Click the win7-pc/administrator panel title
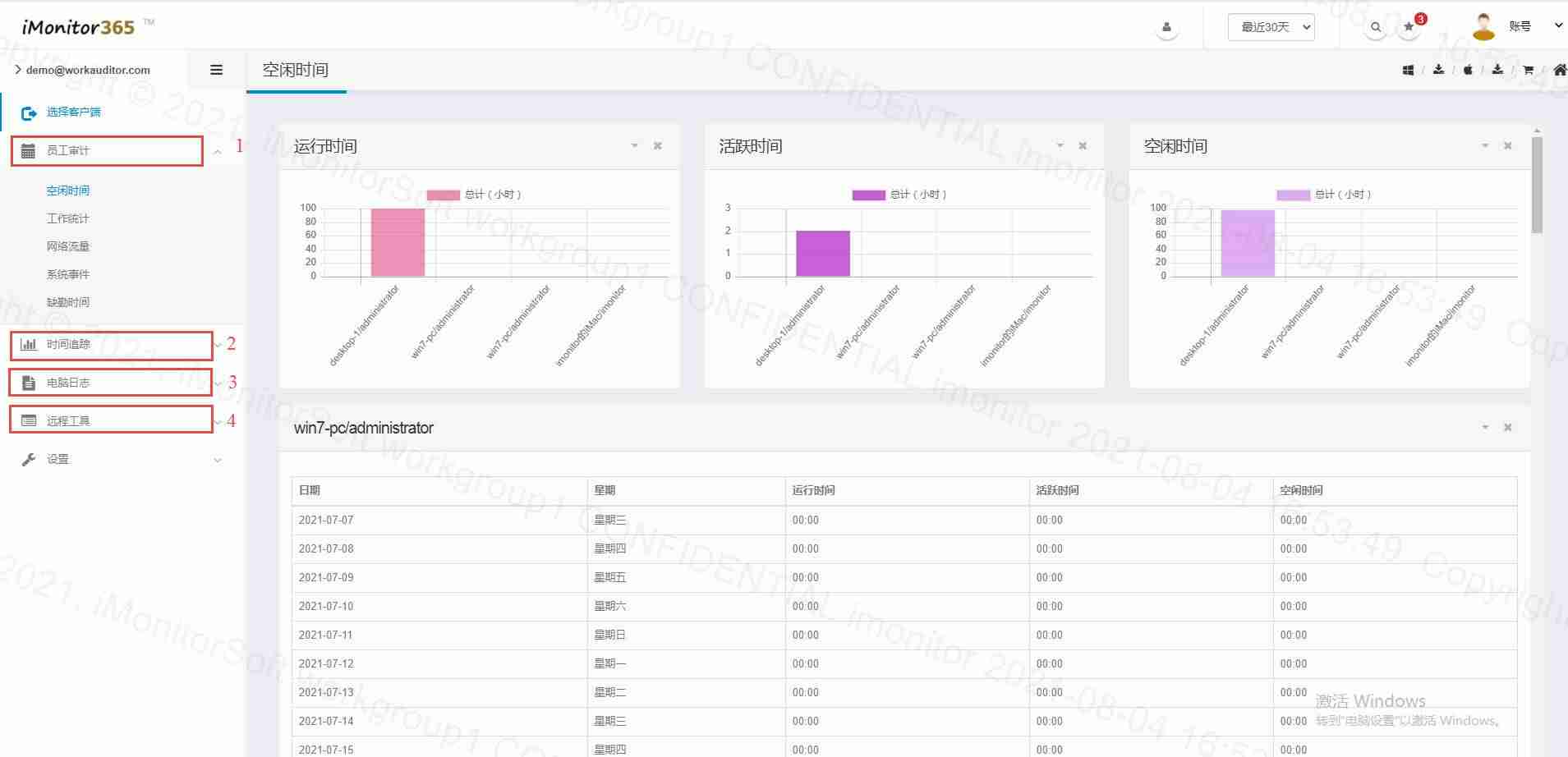 point(364,428)
